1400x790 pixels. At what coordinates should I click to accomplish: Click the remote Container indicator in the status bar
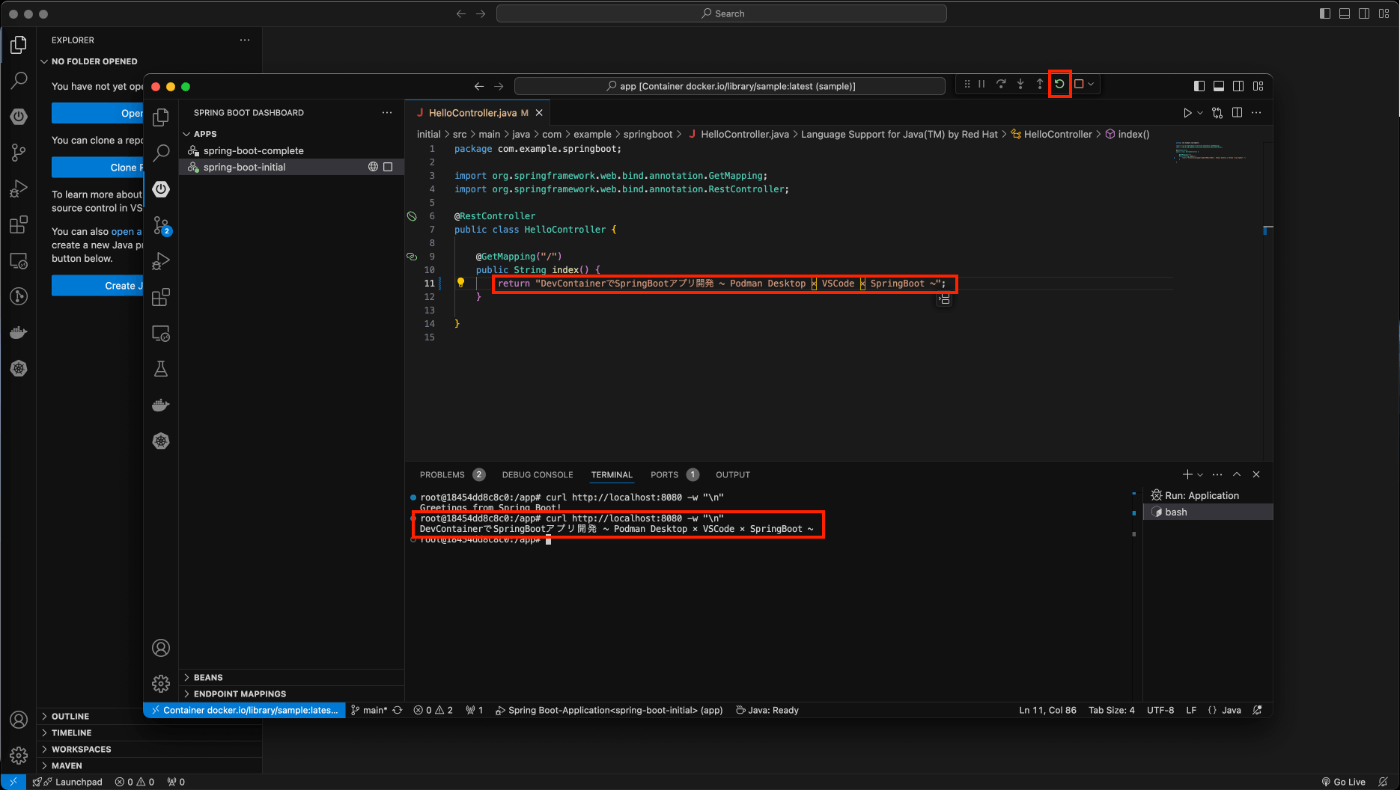[x=244, y=710]
